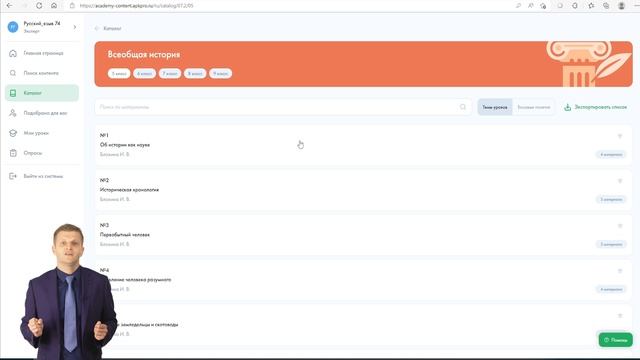The image size is (640, 360).
Task: Open the browser profile avatar icon
Action: click(x=621, y=6)
